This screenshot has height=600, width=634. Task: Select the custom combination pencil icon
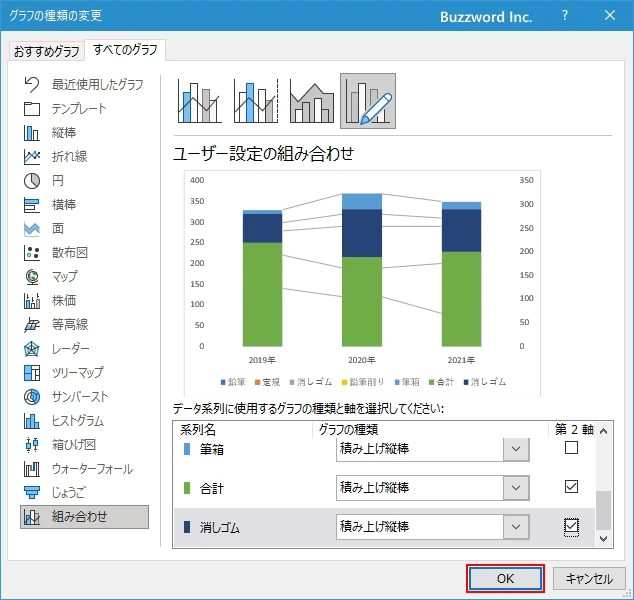367,100
